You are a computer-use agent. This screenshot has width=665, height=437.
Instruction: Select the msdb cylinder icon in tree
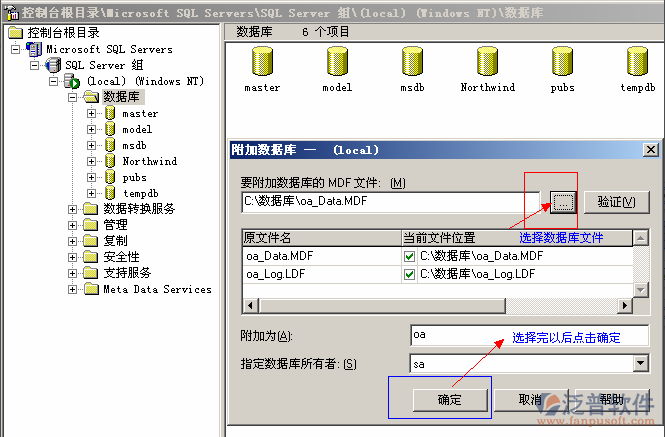click(110, 145)
